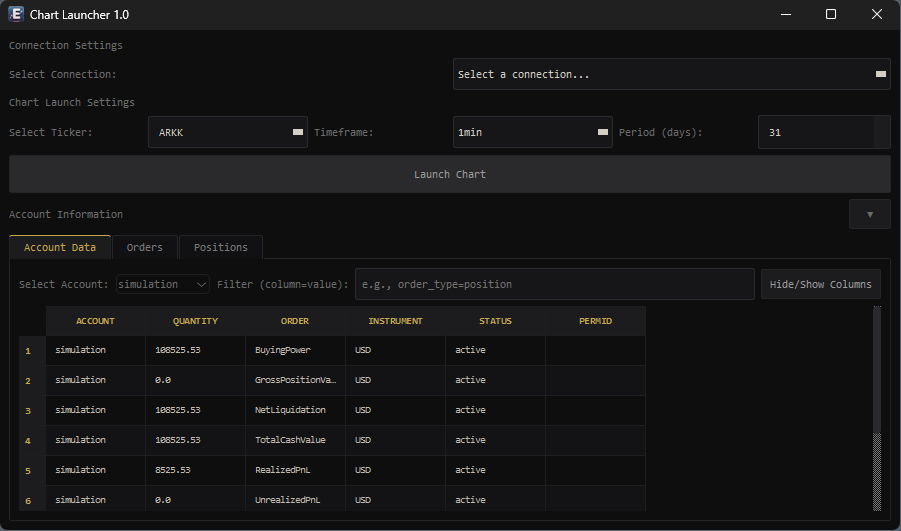Viewport: 901px width, 531px height.
Task: Switch to the Positions tab
Action: [221, 247]
